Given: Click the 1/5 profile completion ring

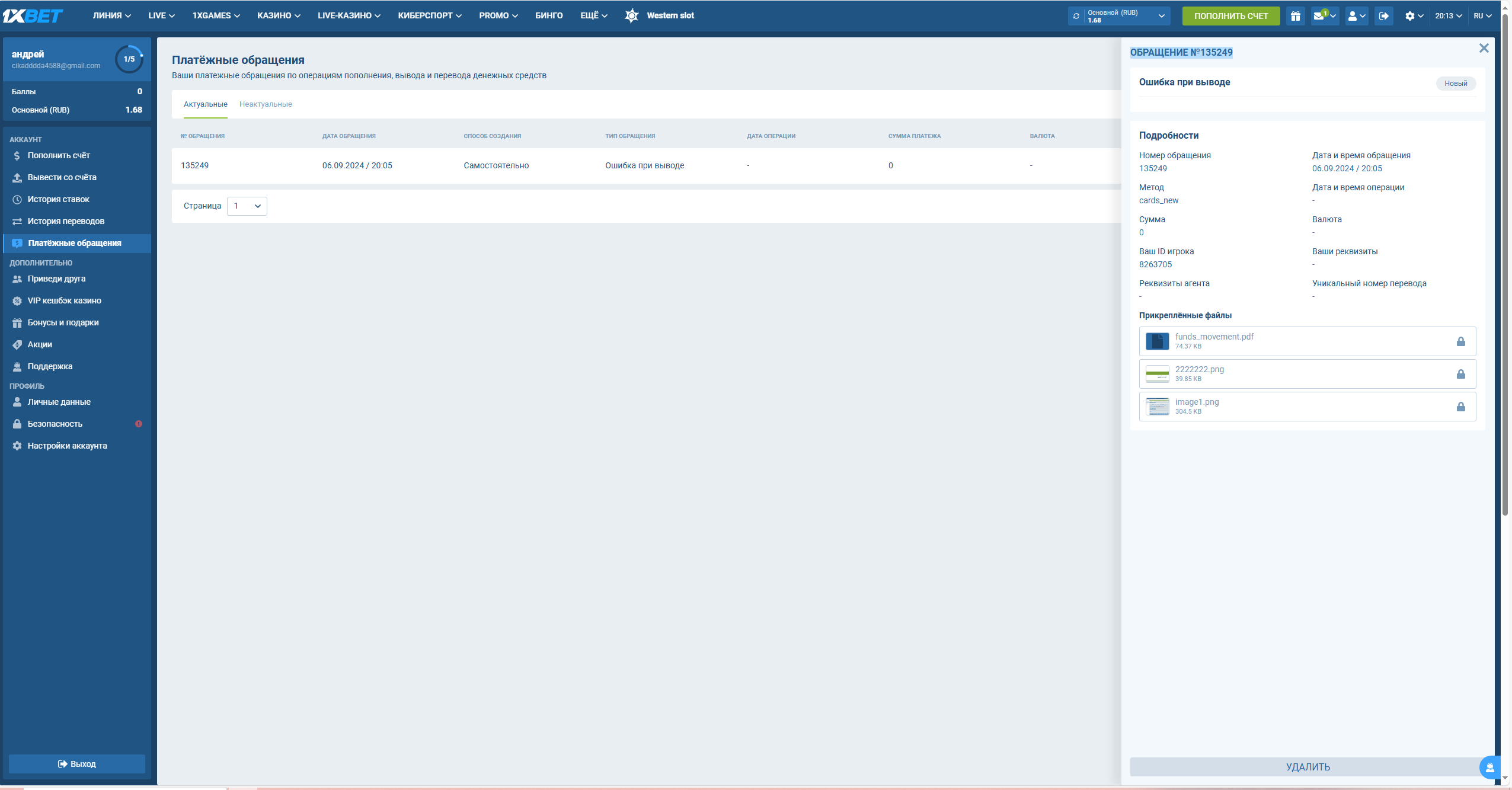Looking at the screenshot, I should (x=129, y=59).
